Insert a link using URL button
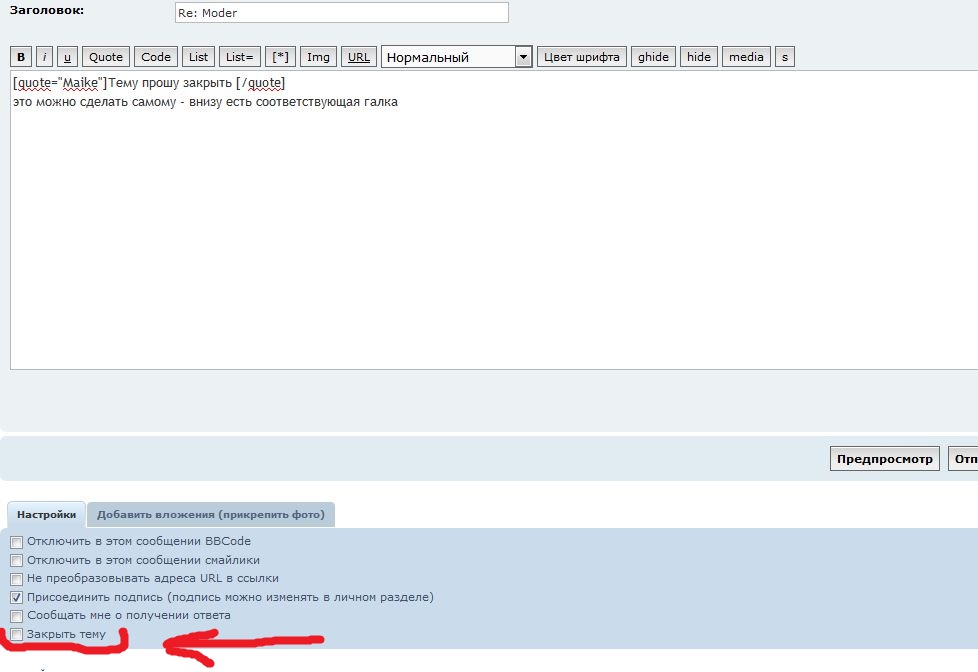This screenshot has height=672, width=978. pos(358,57)
